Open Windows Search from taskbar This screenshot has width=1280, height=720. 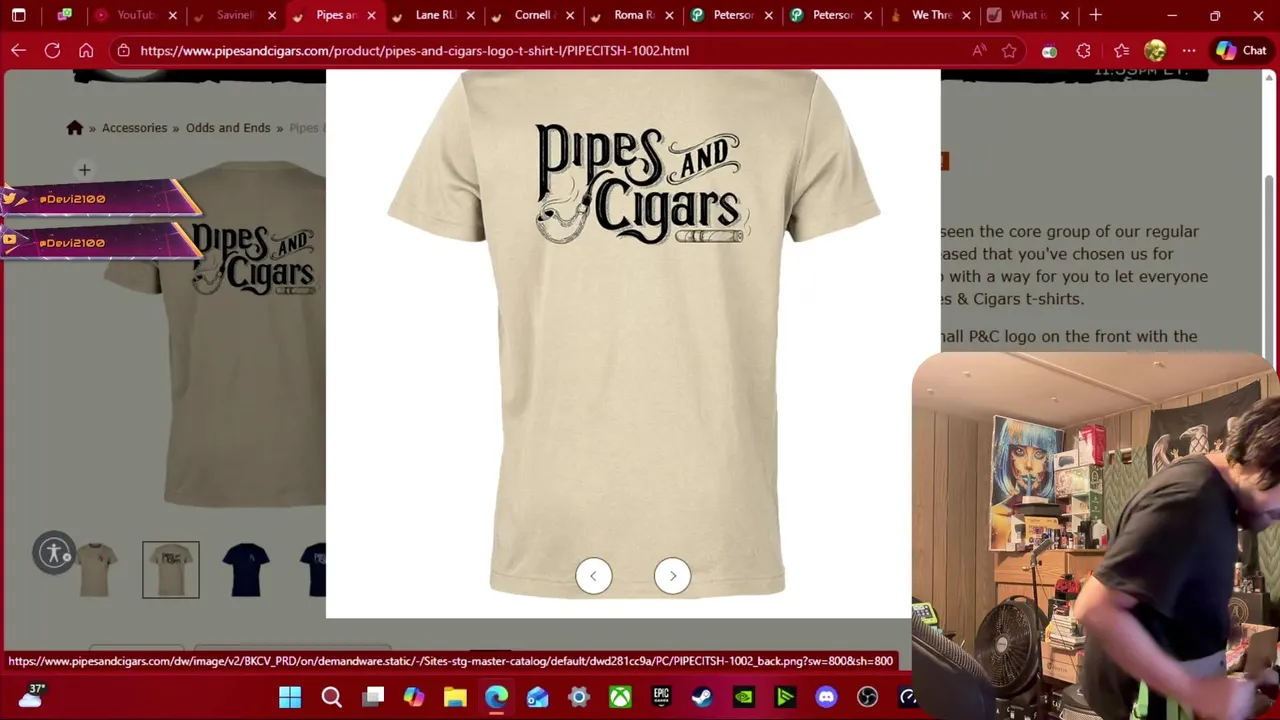pyautogui.click(x=331, y=697)
